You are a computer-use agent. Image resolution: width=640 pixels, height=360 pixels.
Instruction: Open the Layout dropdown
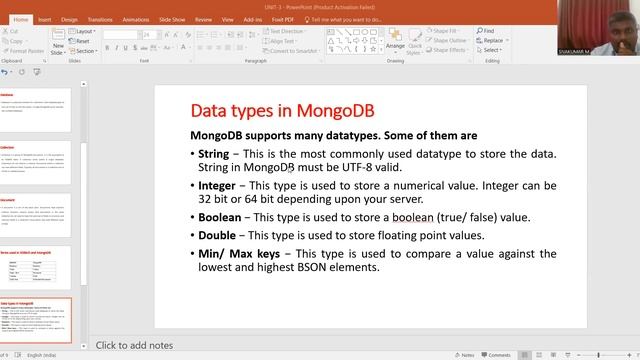coord(82,31)
